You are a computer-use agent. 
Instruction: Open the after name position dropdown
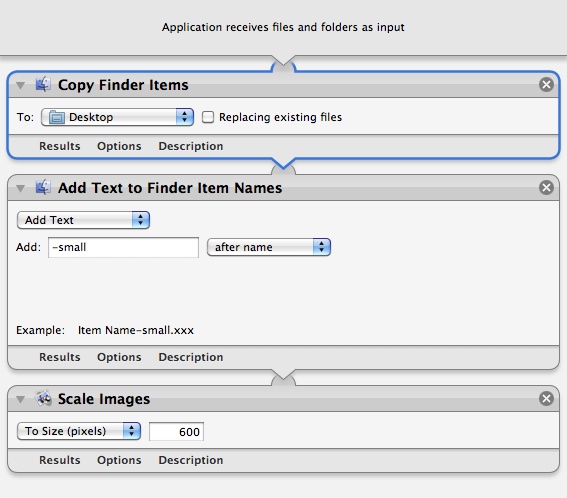(269, 247)
